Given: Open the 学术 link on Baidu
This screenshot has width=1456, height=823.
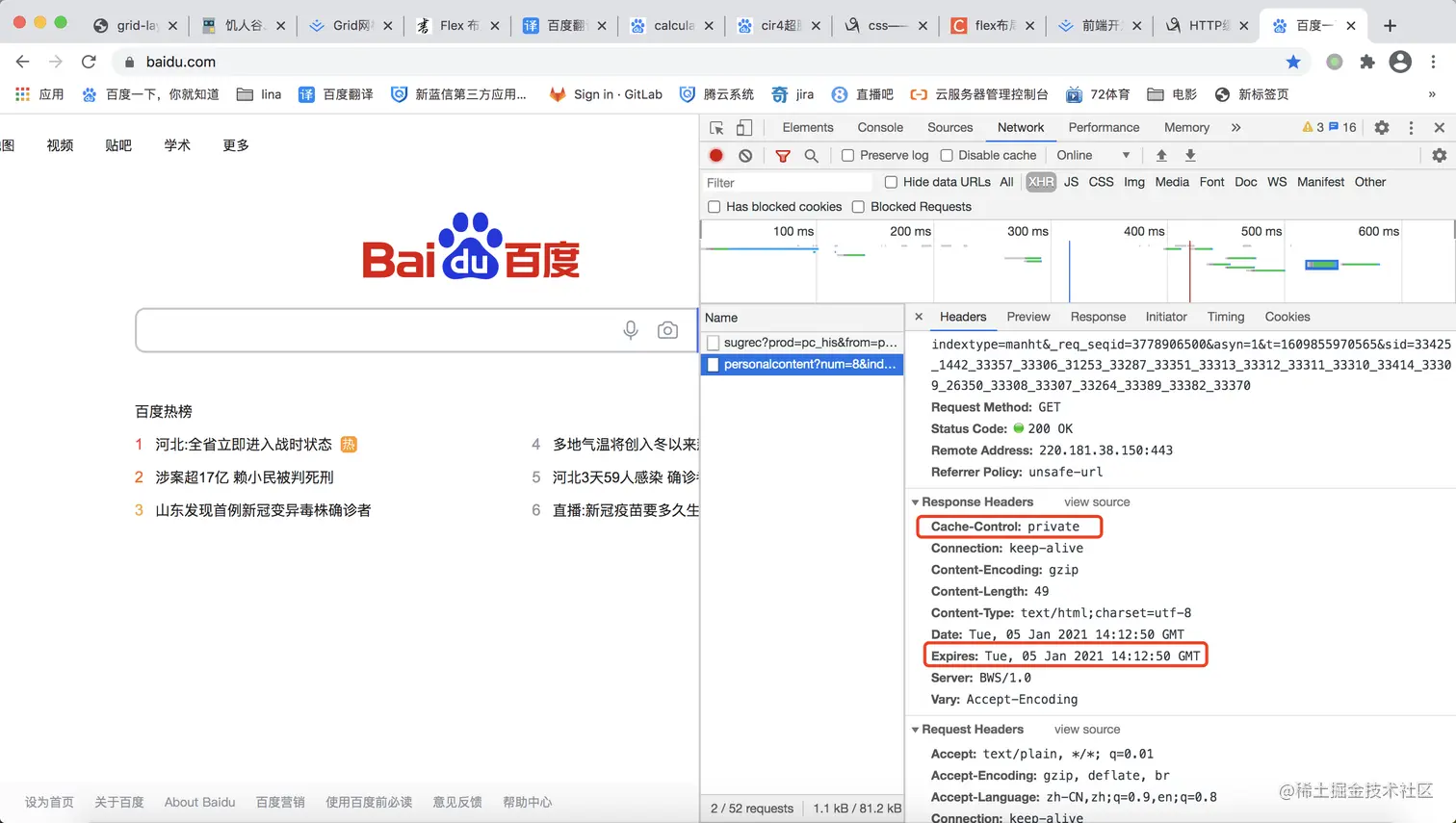Looking at the screenshot, I should pos(177,145).
